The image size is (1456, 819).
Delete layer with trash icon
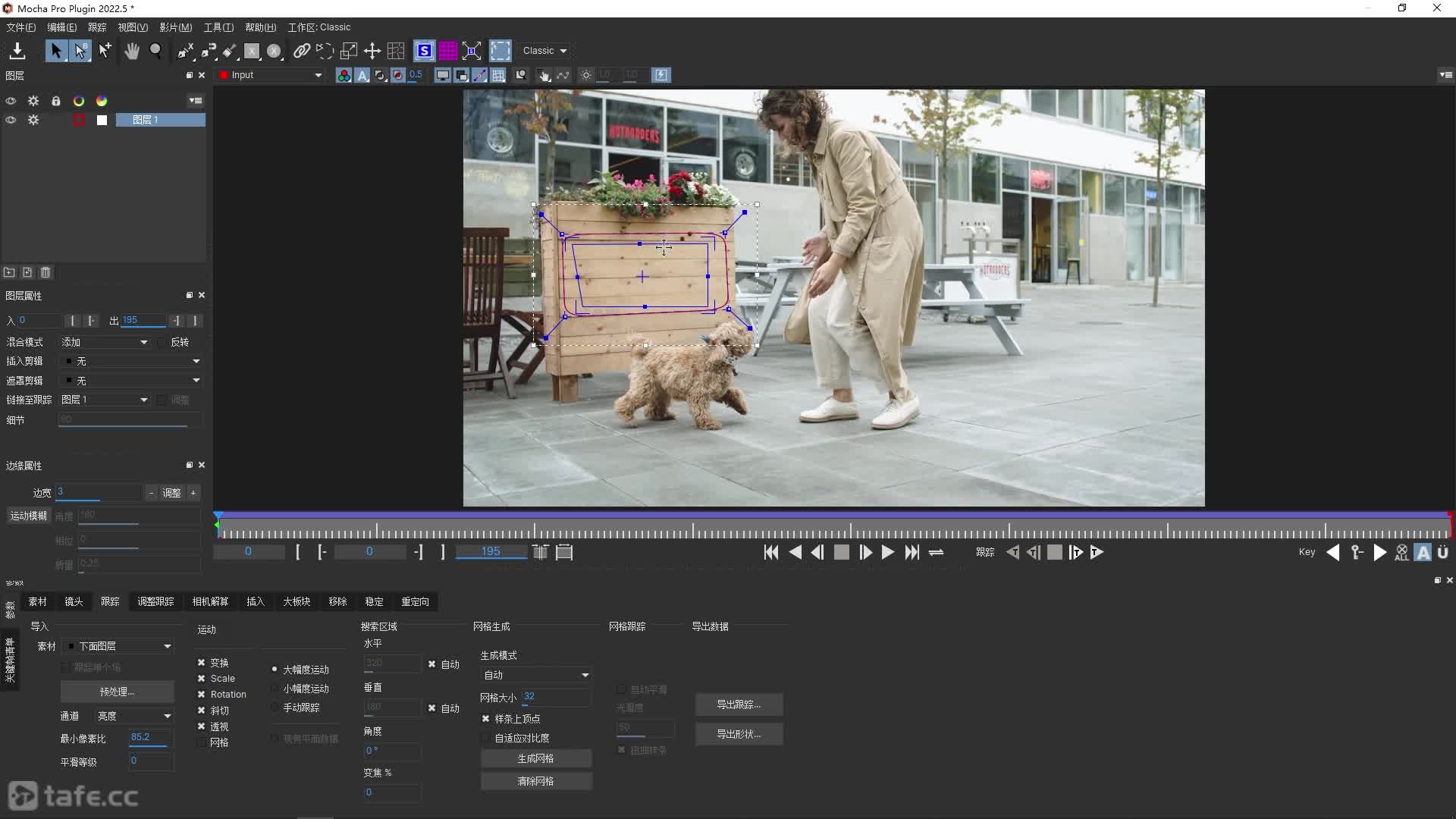point(45,272)
